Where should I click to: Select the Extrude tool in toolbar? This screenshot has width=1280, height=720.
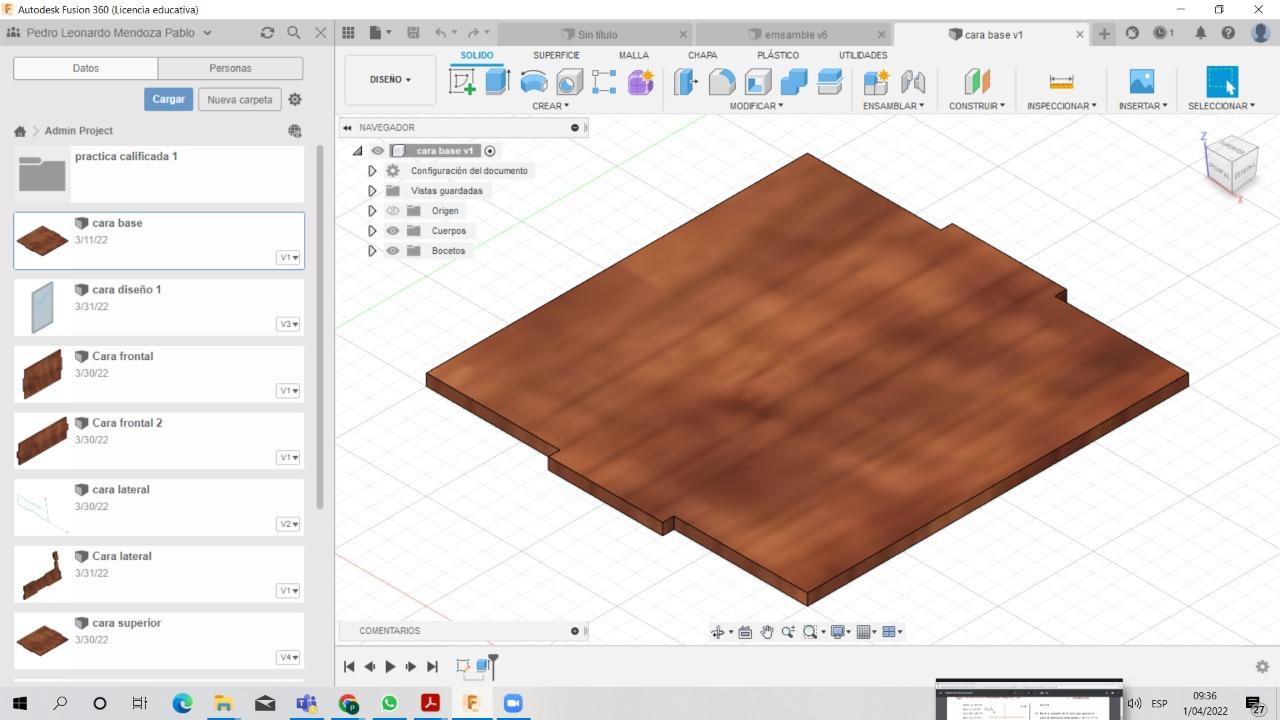pyautogui.click(x=498, y=82)
